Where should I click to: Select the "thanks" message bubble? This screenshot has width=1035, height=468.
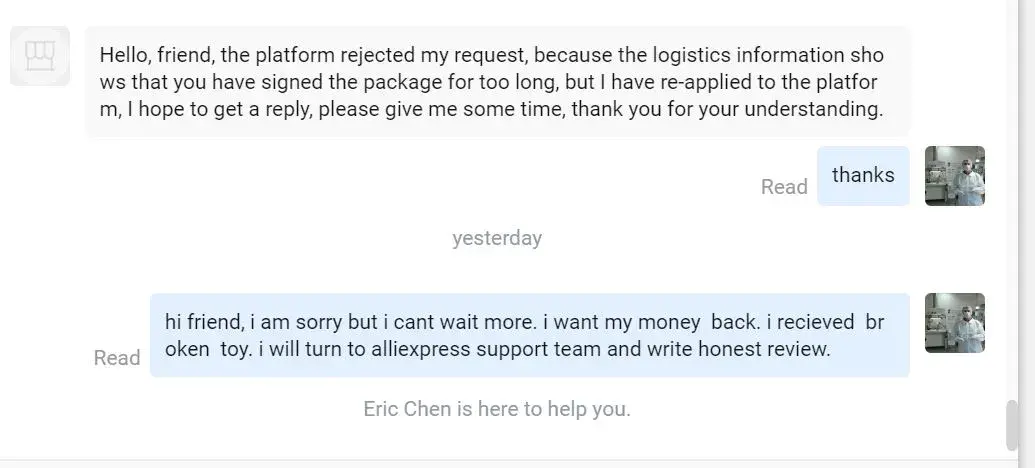(863, 176)
